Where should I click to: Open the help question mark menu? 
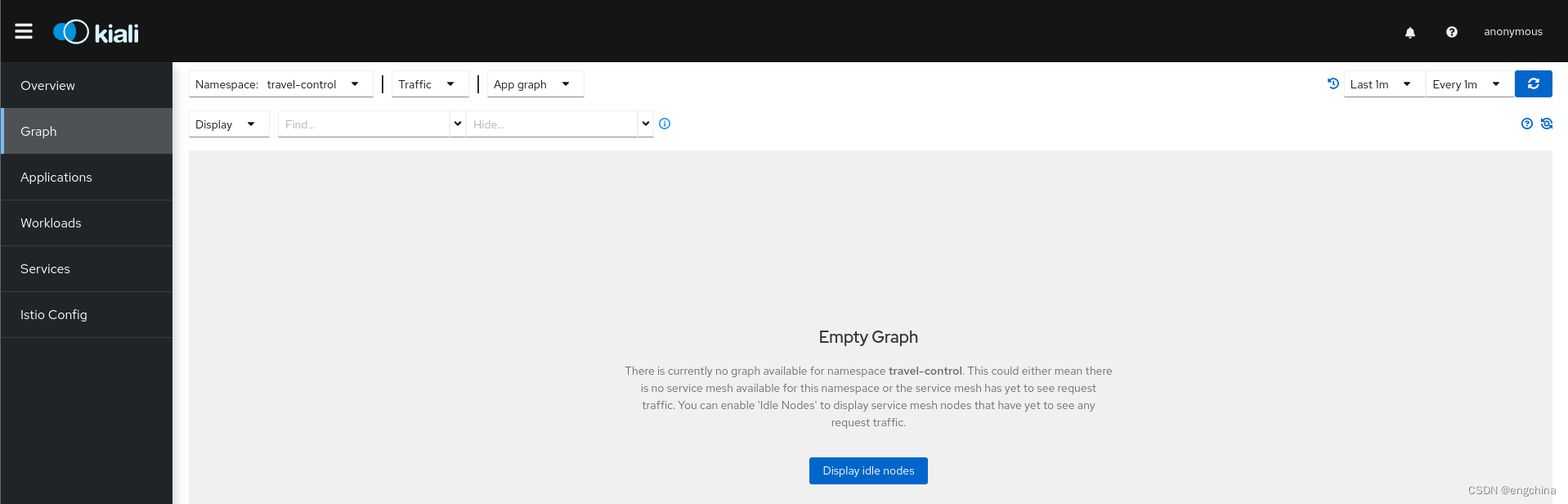[1452, 32]
